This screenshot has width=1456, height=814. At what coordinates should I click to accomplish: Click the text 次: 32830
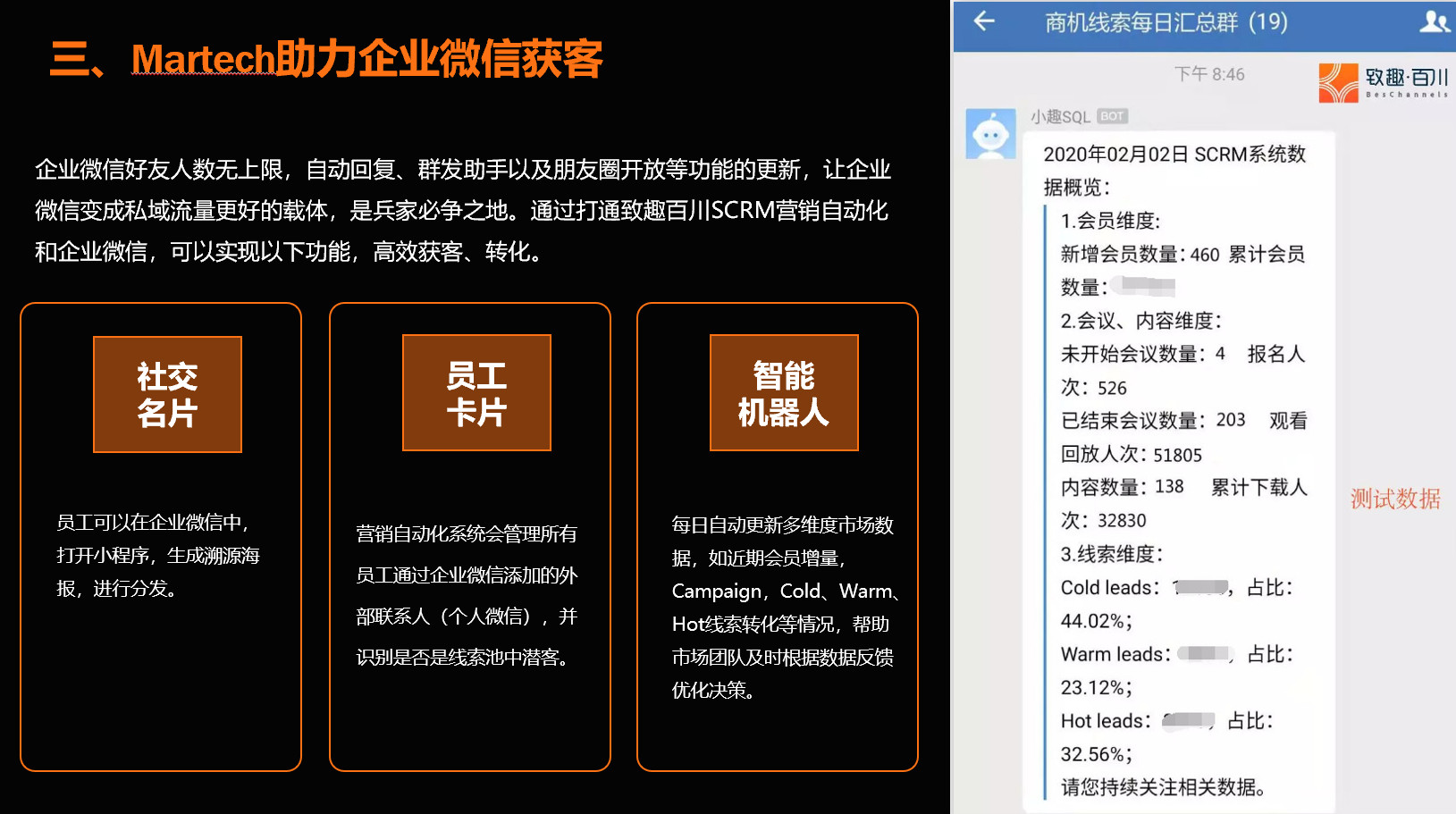tap(1103, 521)
